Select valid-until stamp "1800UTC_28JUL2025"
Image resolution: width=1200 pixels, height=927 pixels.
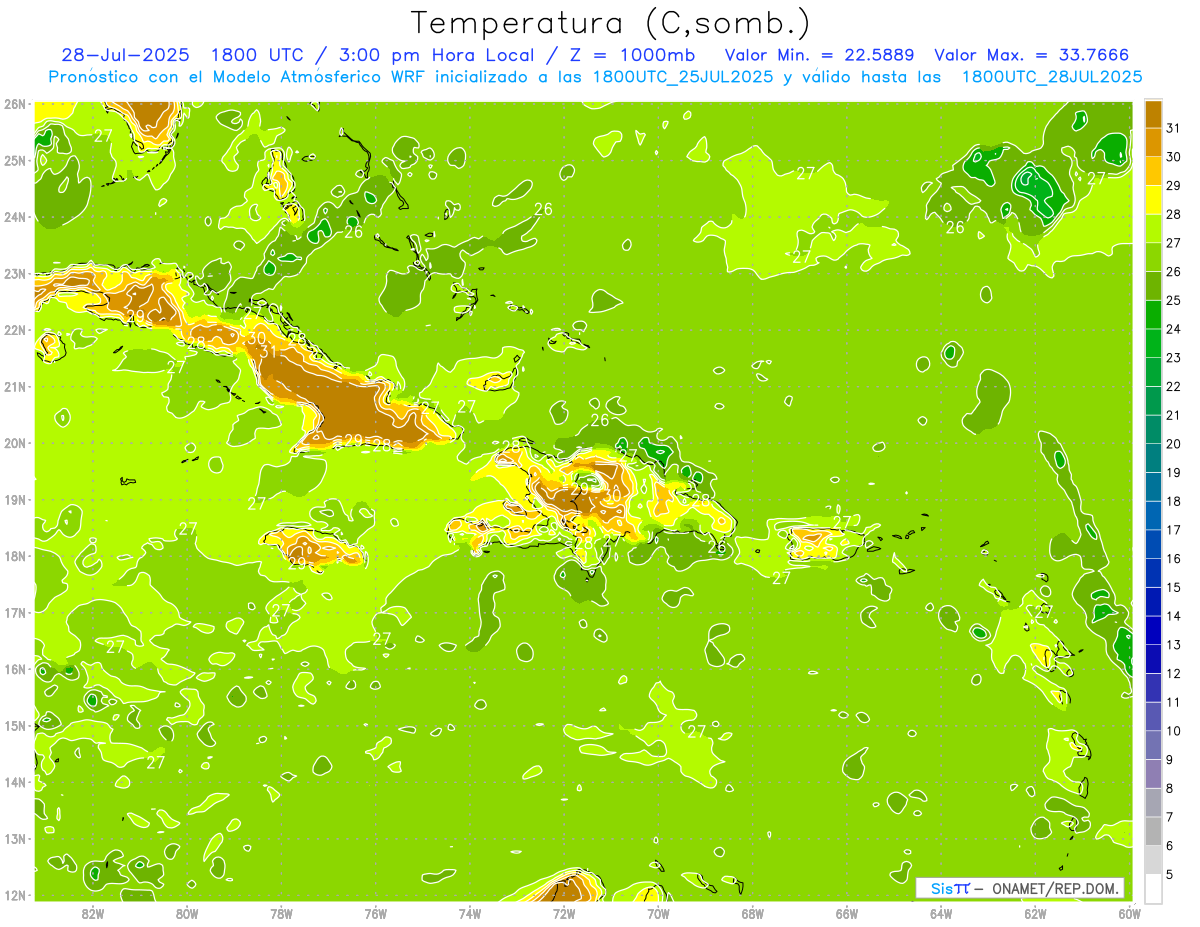[x=1052, y=77]
